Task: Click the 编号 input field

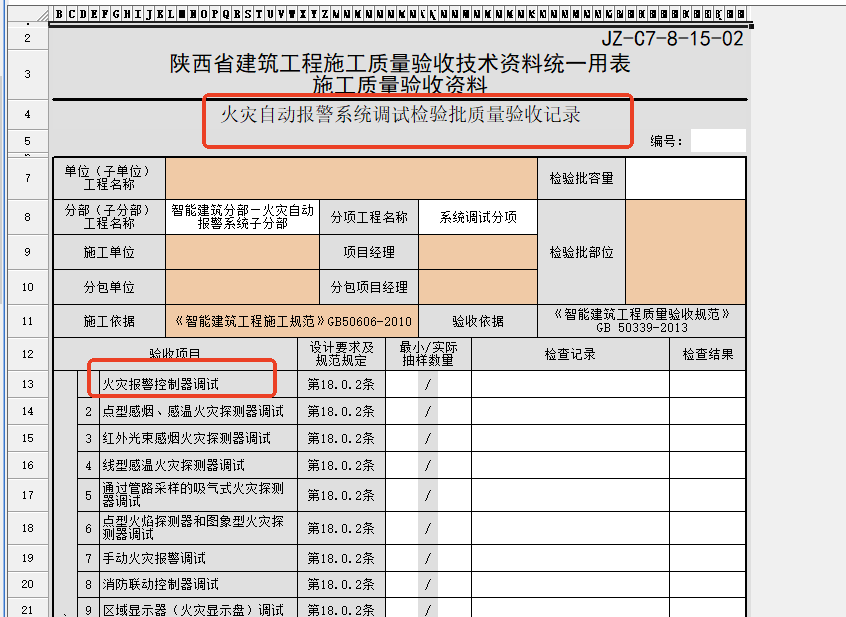Action: (x=717, y=141)
